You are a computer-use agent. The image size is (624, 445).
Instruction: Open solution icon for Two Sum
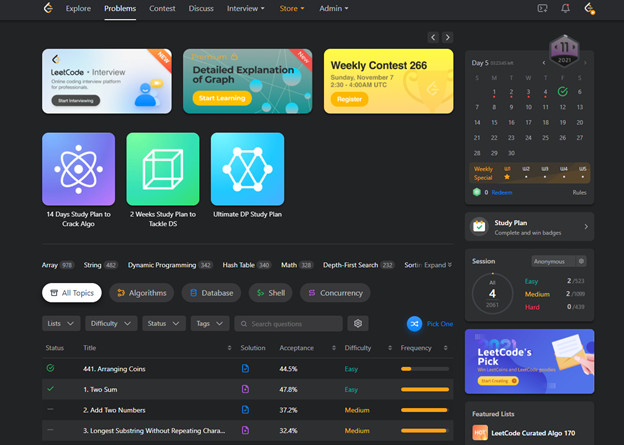(x=246, y=389)
